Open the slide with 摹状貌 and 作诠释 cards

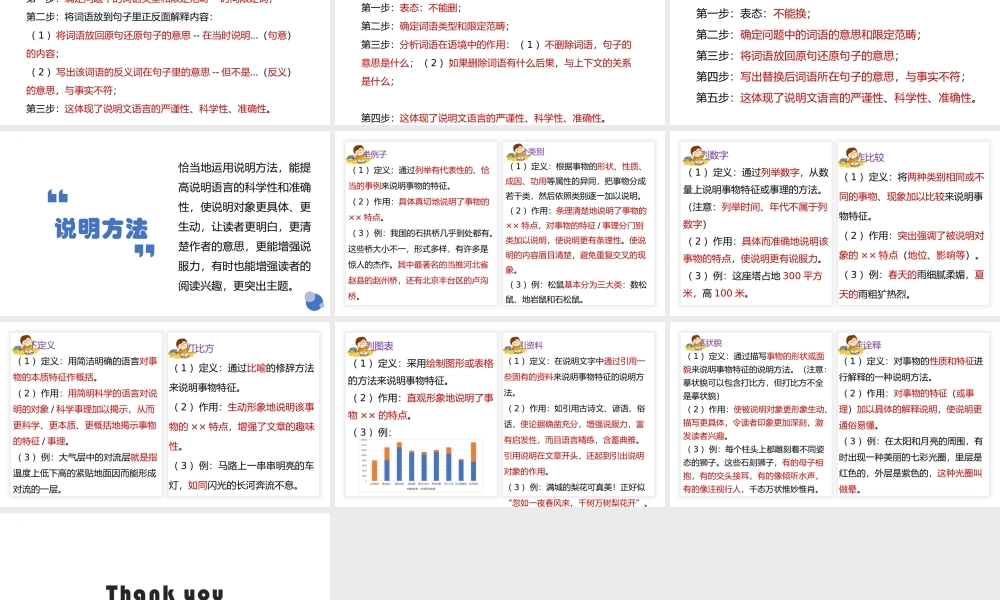(x=835, y=414)
